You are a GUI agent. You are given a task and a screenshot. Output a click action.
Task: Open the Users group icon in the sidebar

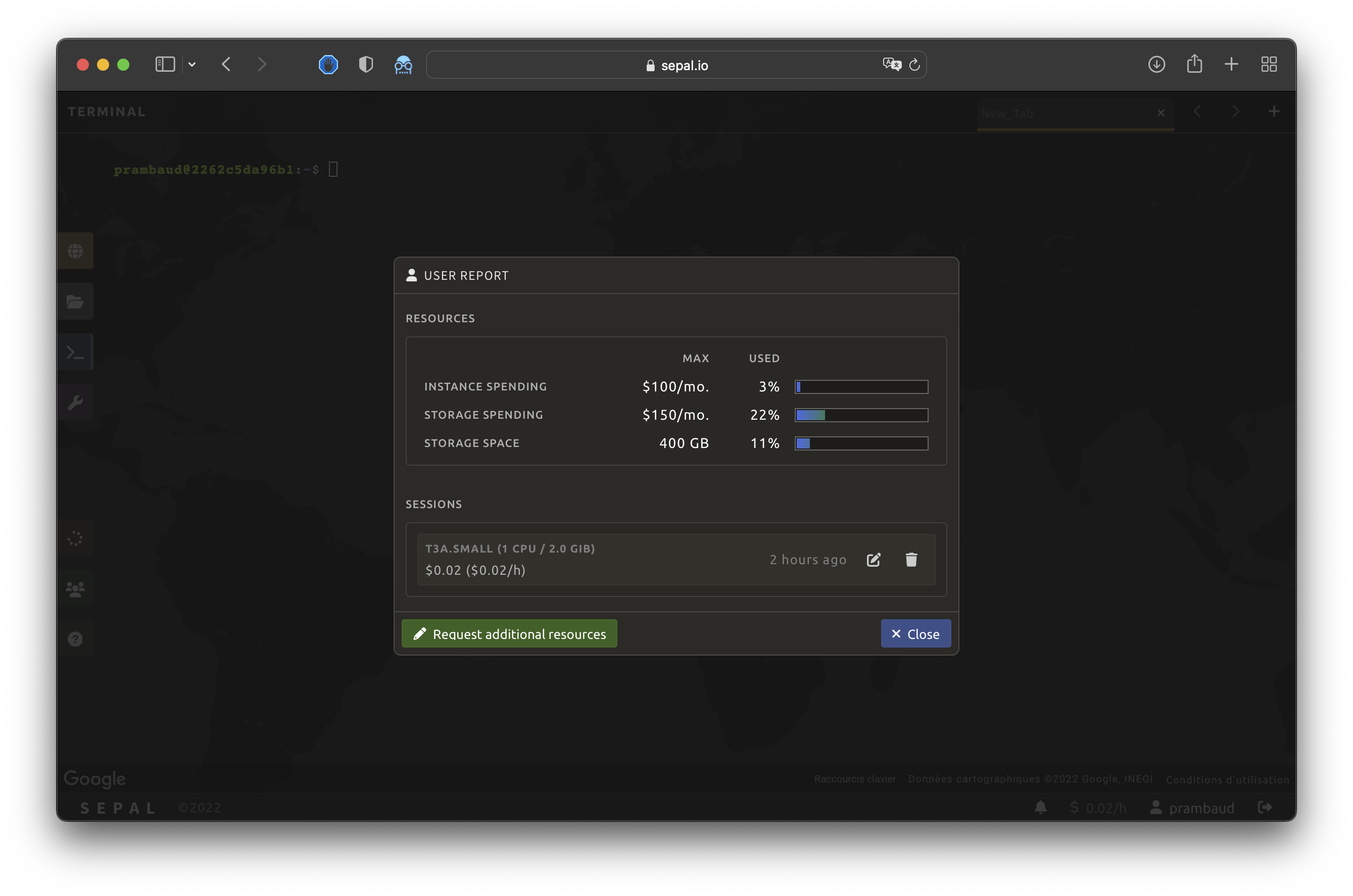point(75,588)
